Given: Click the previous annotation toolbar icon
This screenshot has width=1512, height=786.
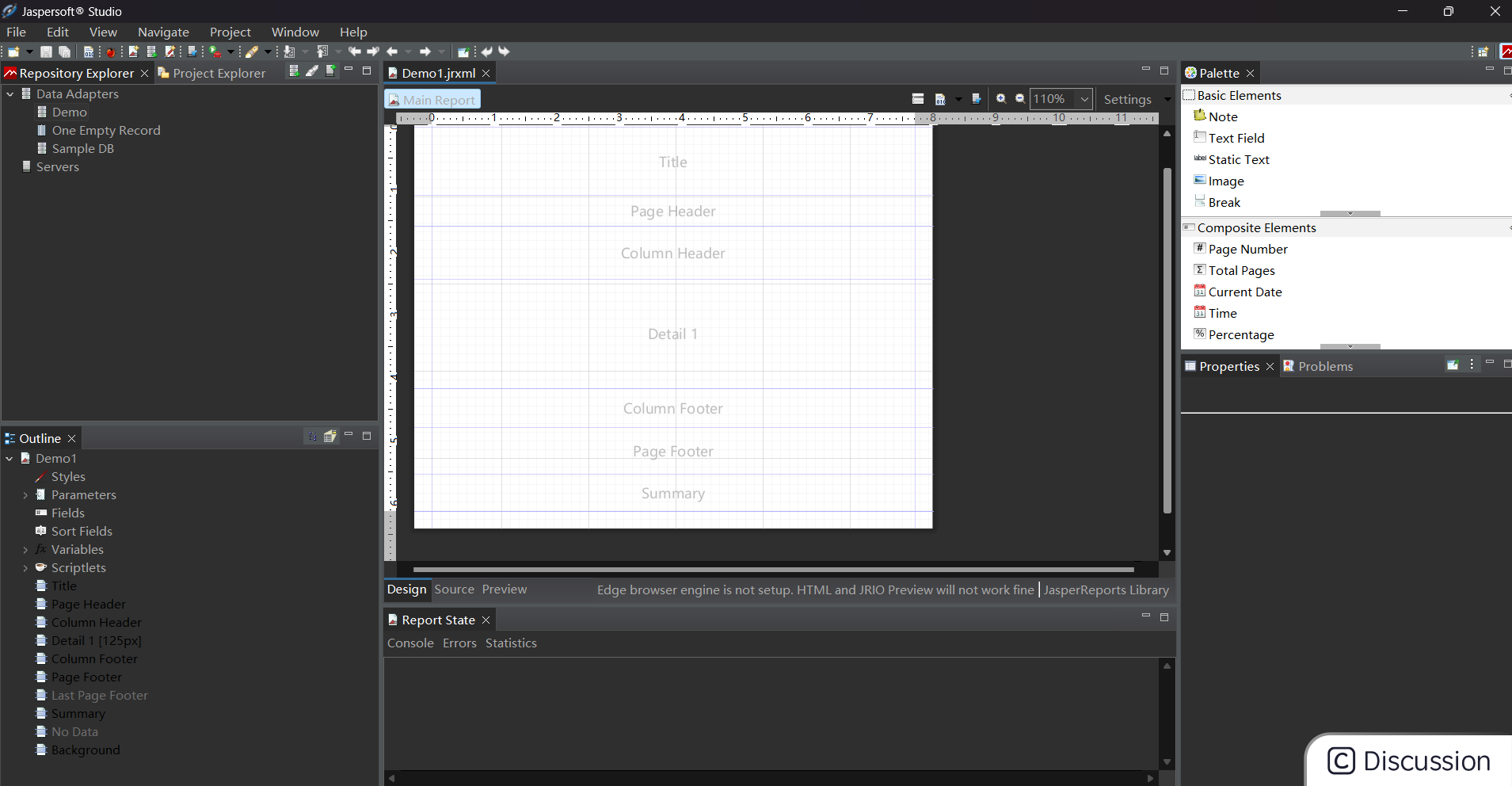Looking at the screenshot, I should click(322, 52).
